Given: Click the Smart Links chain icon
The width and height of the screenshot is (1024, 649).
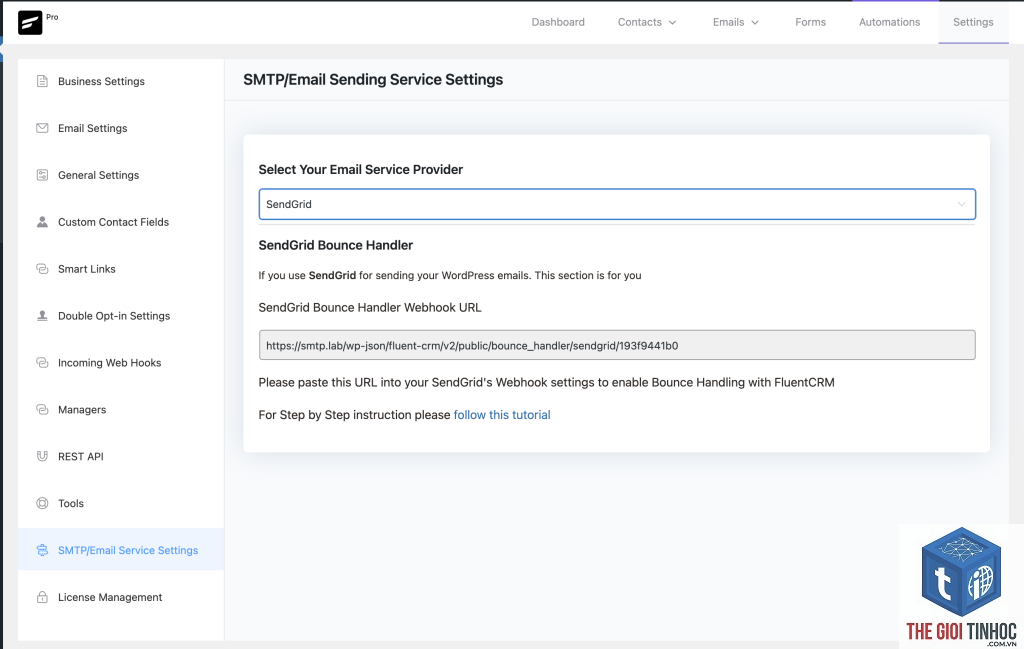Looking at the screenshot, I should 42,269.
